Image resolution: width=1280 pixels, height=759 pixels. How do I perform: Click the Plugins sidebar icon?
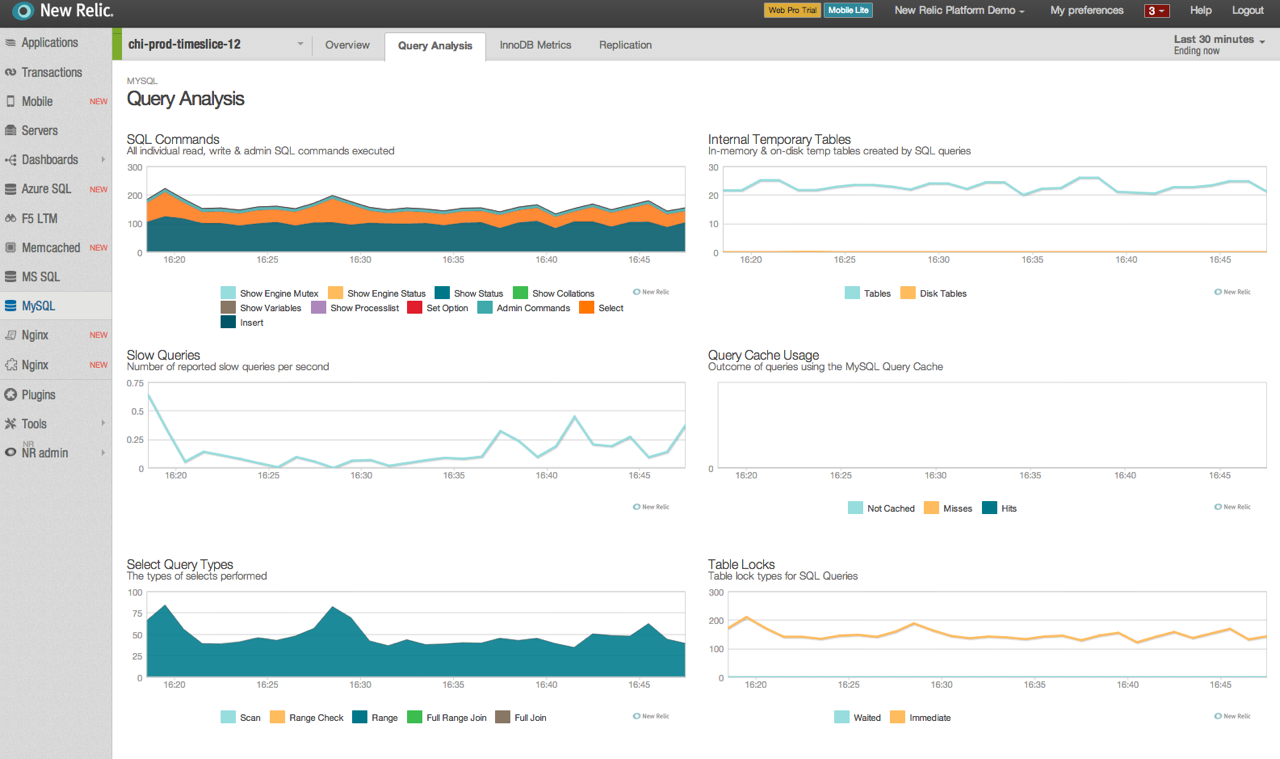(x=11, y=394)
